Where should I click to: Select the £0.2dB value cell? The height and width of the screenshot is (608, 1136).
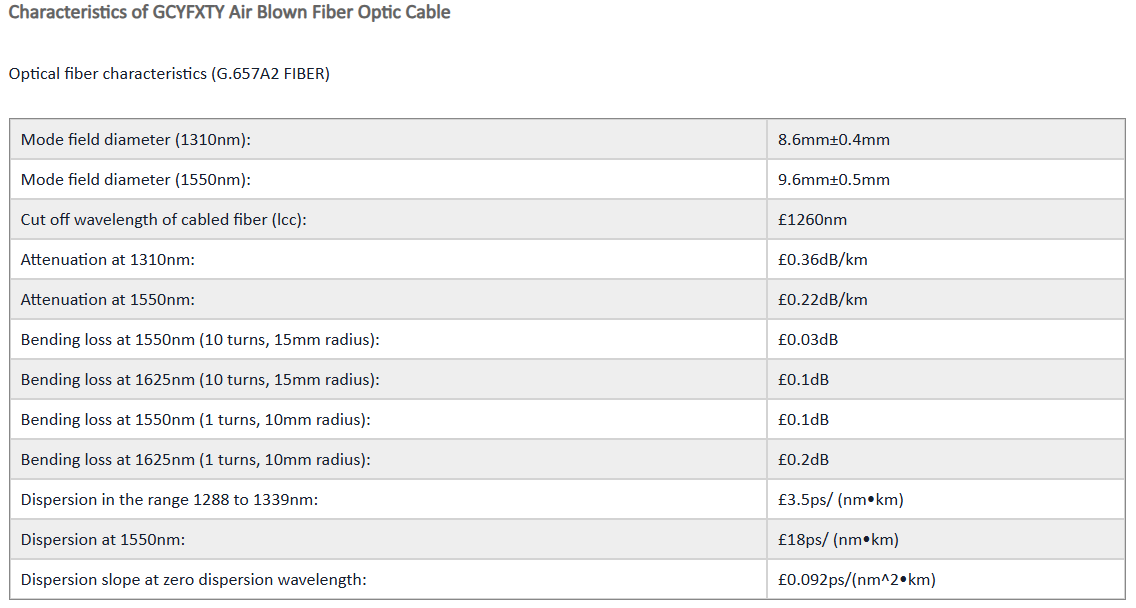pos(945,459)
